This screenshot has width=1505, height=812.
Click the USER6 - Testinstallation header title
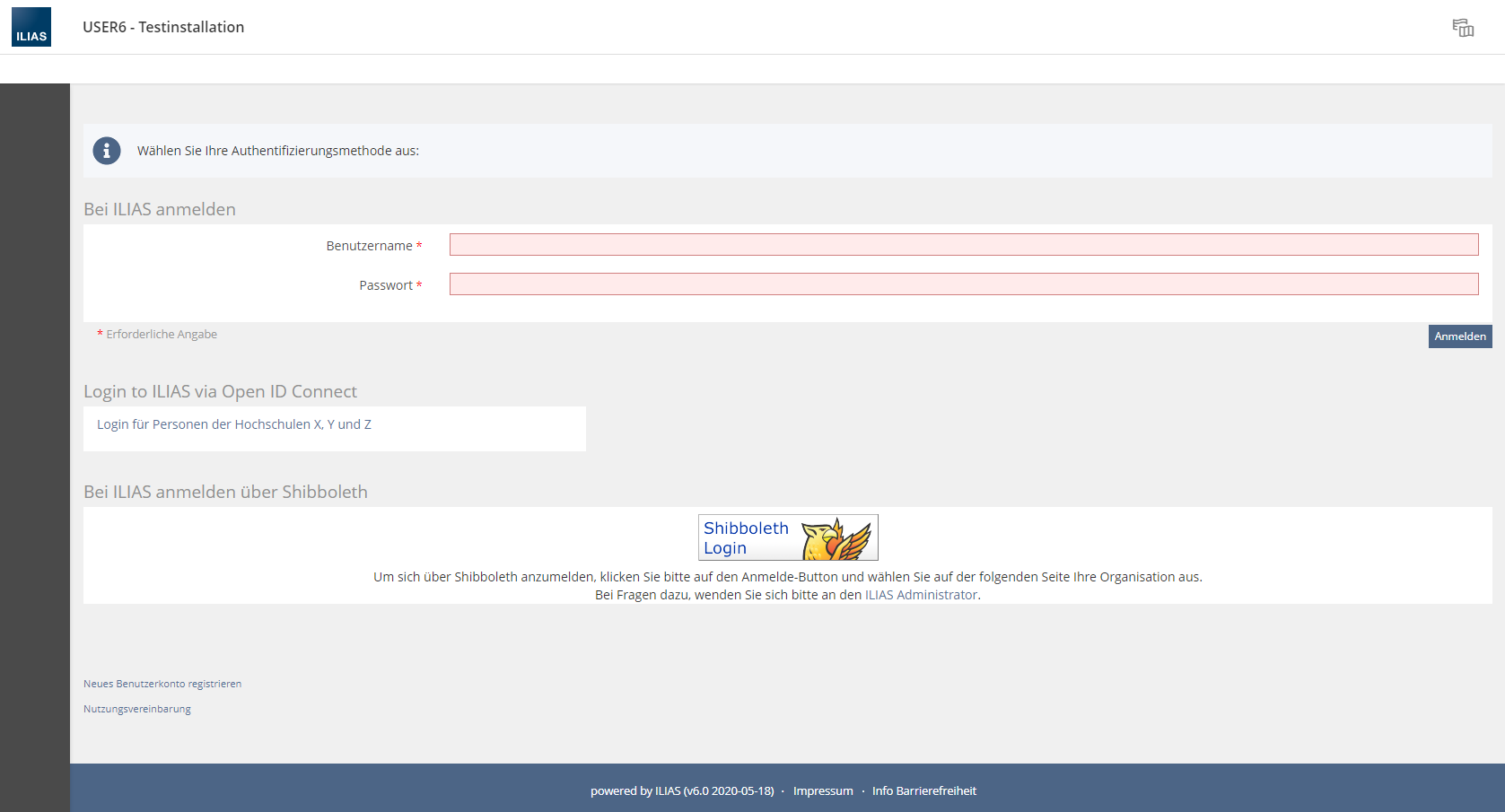coord(163,27)
